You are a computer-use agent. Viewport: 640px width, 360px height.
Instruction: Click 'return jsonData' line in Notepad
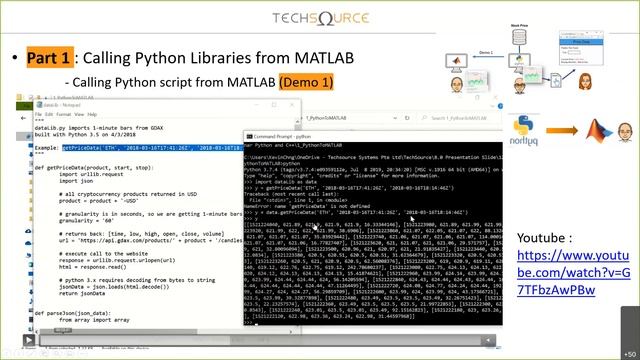click(82, 293)
